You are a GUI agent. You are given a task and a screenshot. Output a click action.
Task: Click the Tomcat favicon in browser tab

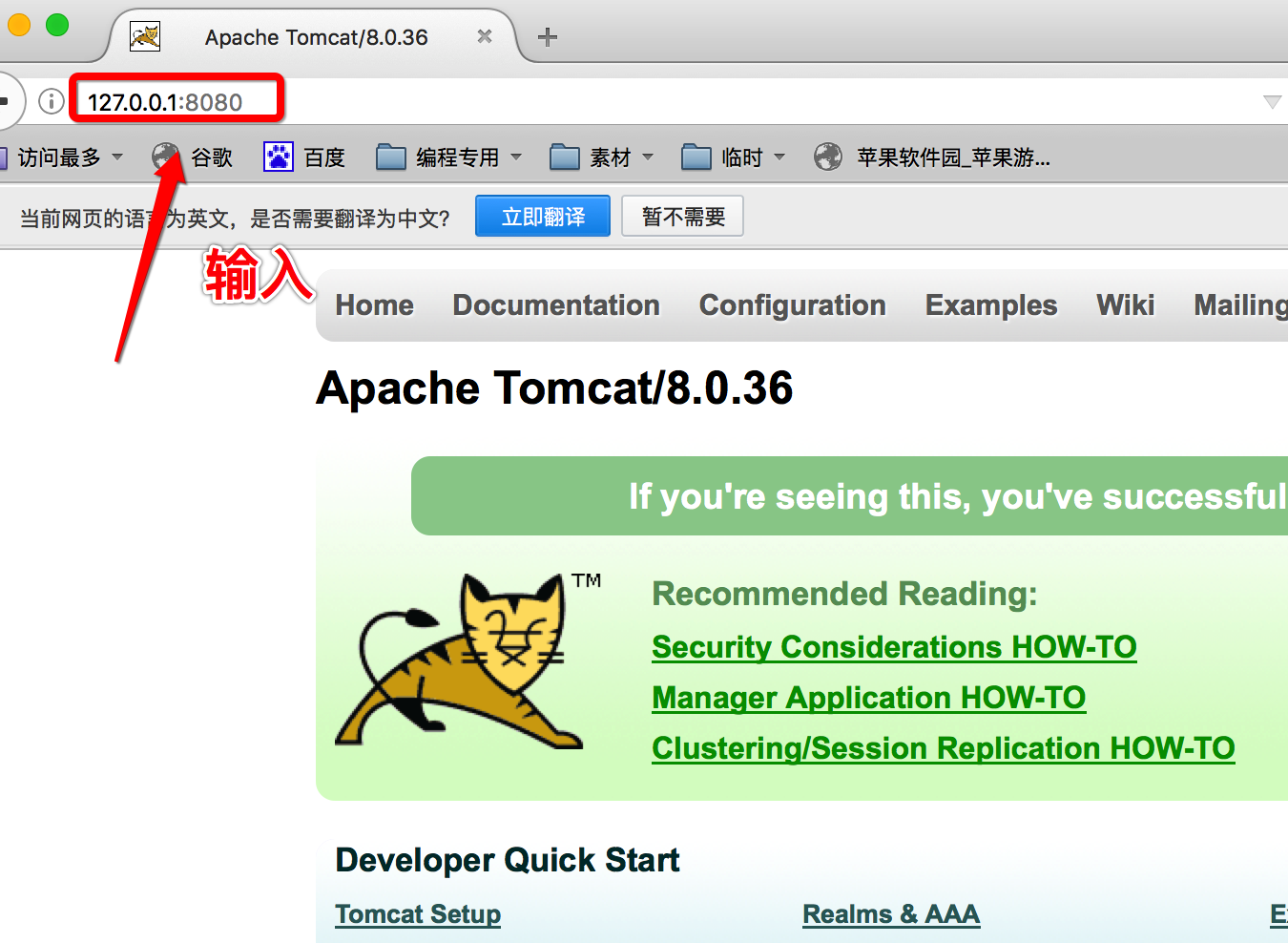(145, 36)
